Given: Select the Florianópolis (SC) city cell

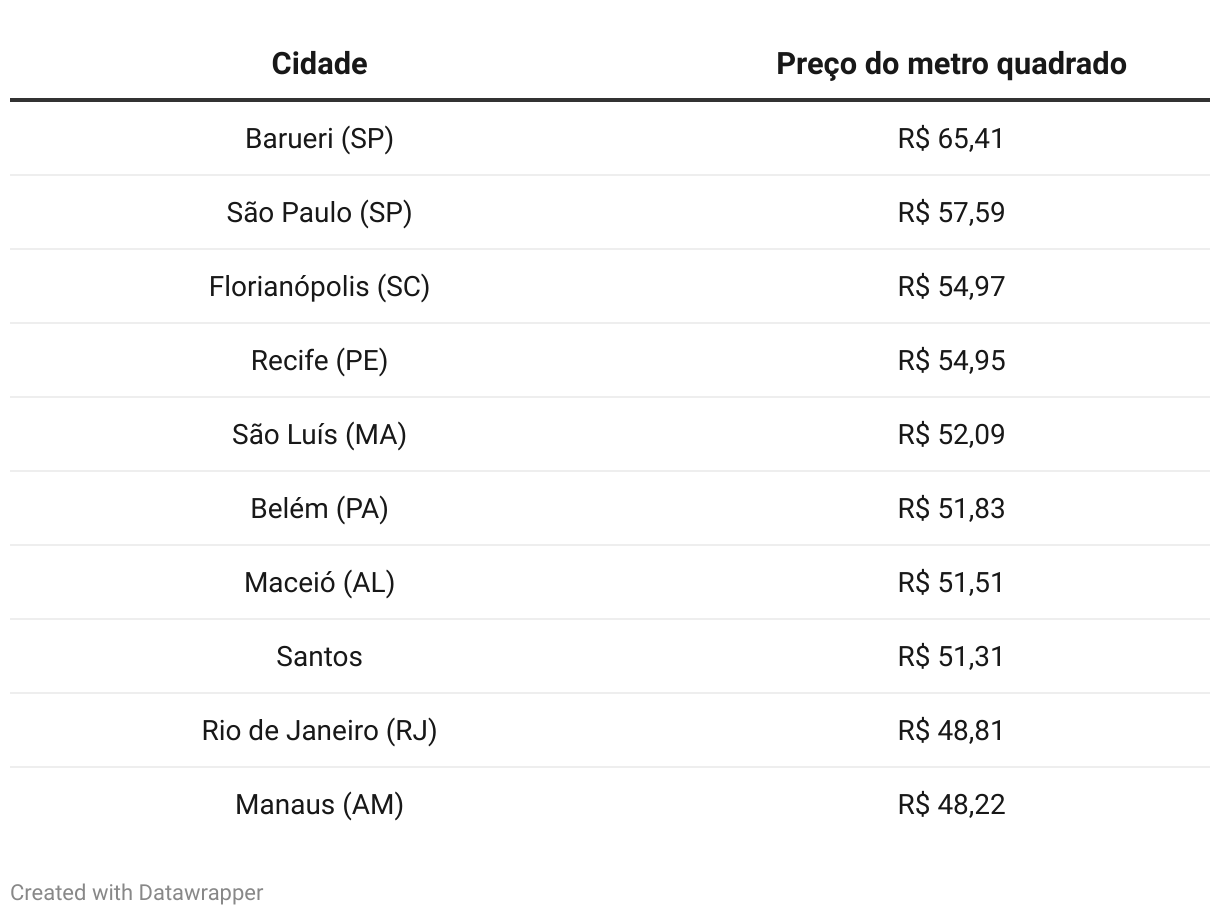Looking at the screenshot, I should (x=319, y=286).
